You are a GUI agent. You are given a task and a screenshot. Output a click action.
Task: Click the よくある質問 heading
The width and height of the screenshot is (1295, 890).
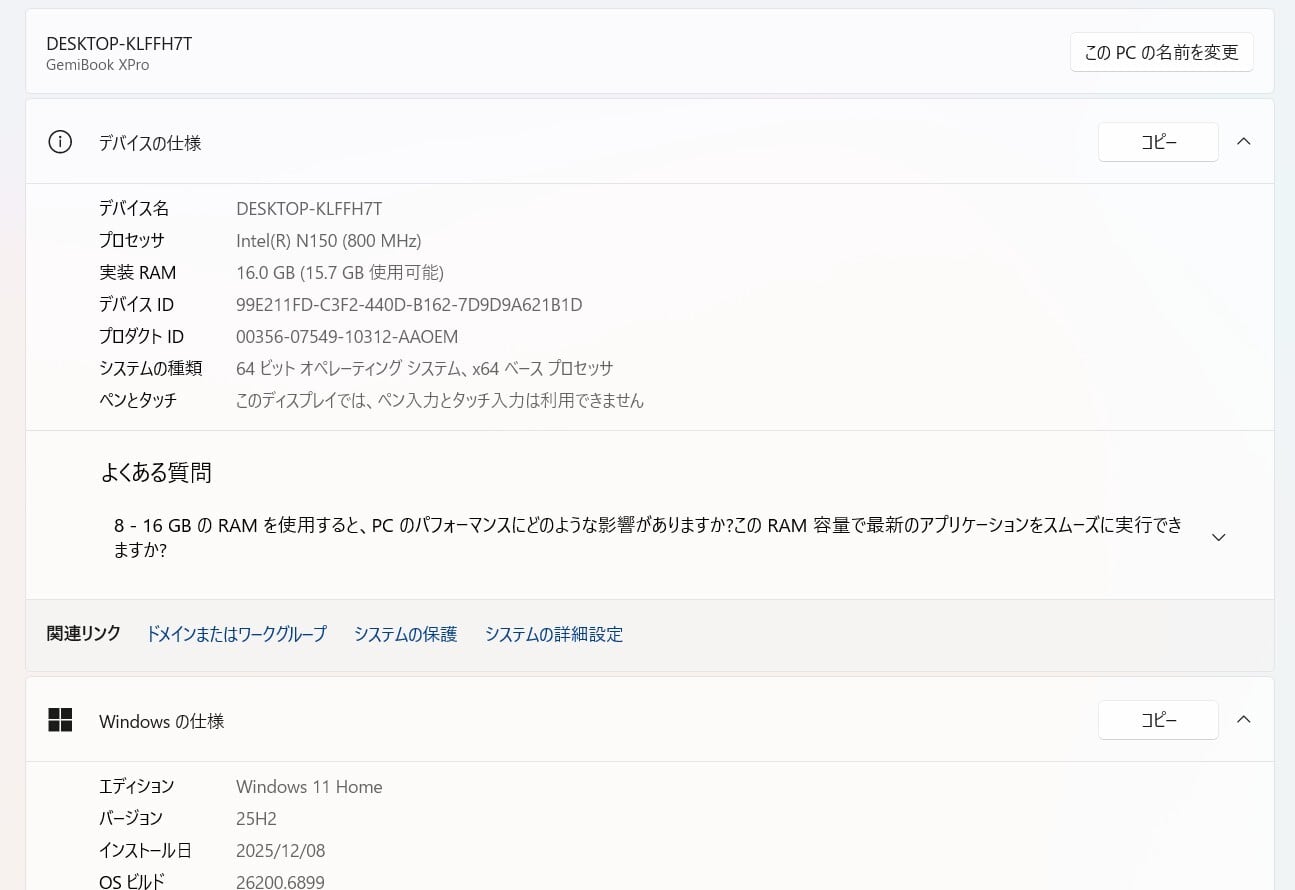[x=156, y=472]
